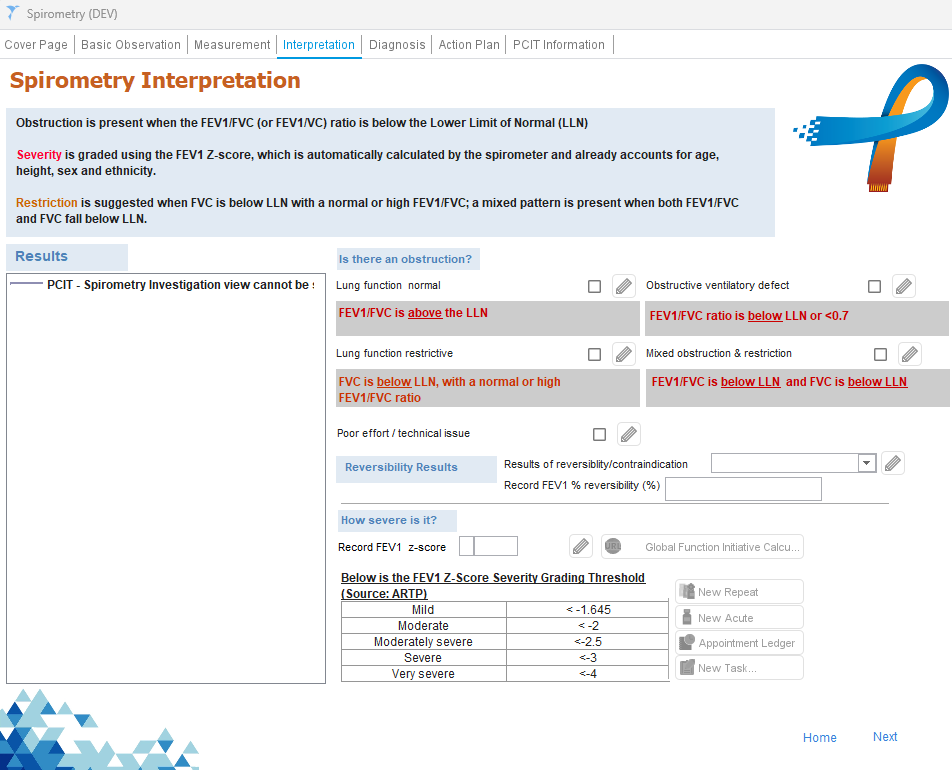Select the PCIT Spirometry Investigation view item
The image size is (952, 770).
tap(180, 285)
